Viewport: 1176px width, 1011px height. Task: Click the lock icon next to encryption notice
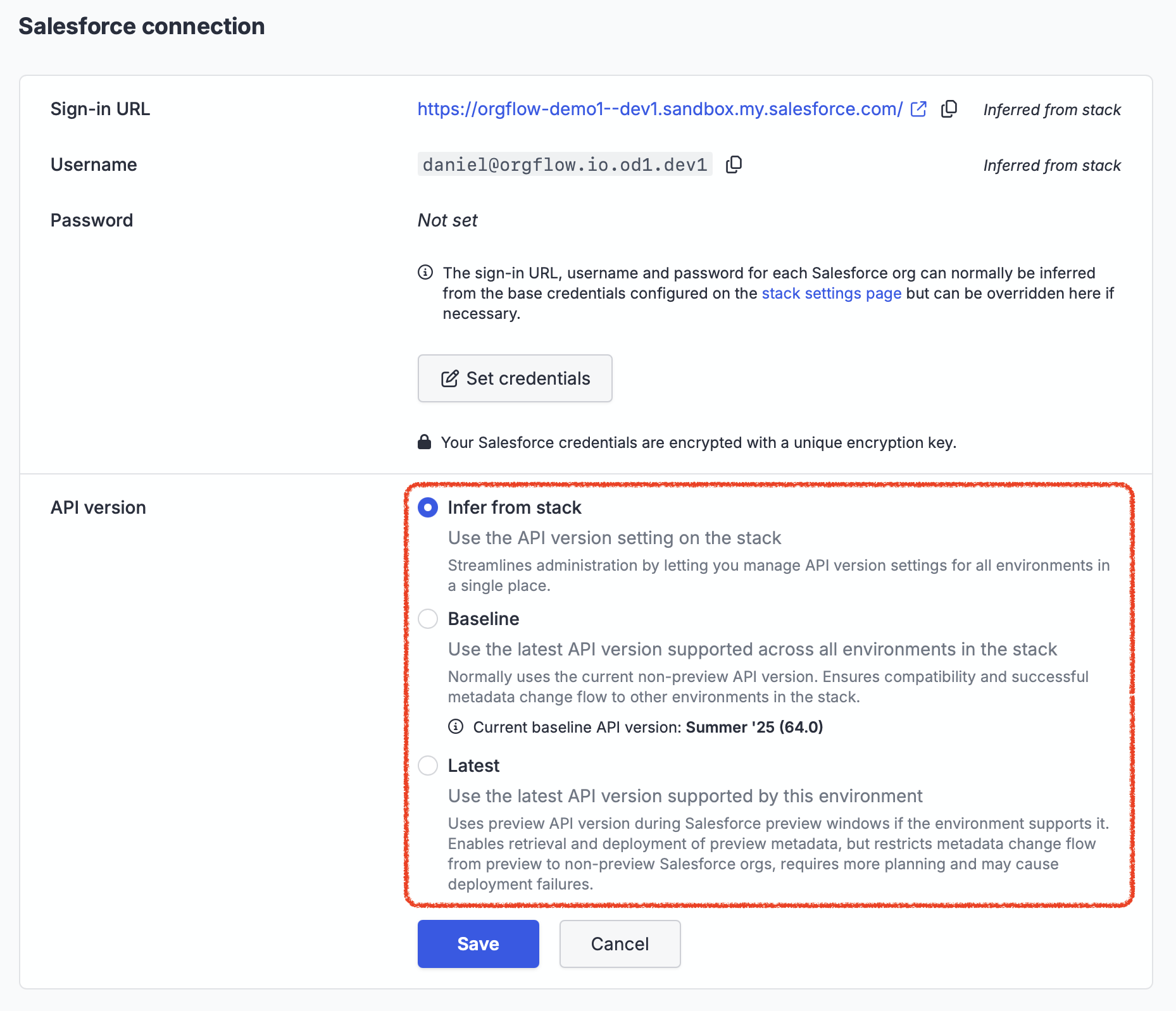pos(425,442)
